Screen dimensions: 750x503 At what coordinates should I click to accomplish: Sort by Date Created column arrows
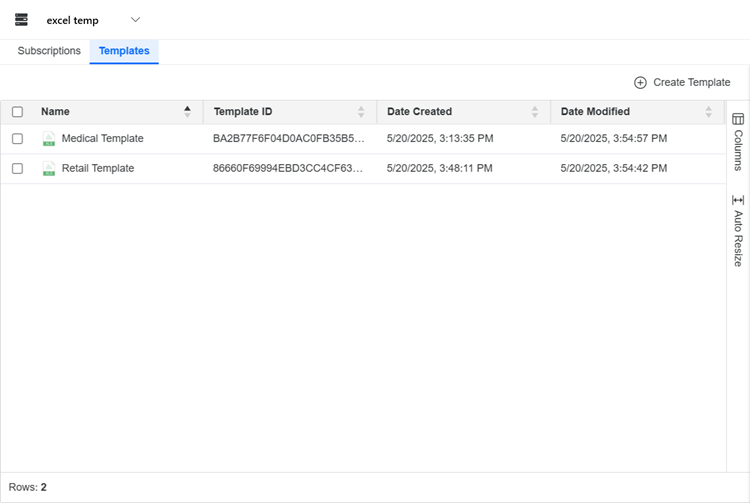(535, 112)
